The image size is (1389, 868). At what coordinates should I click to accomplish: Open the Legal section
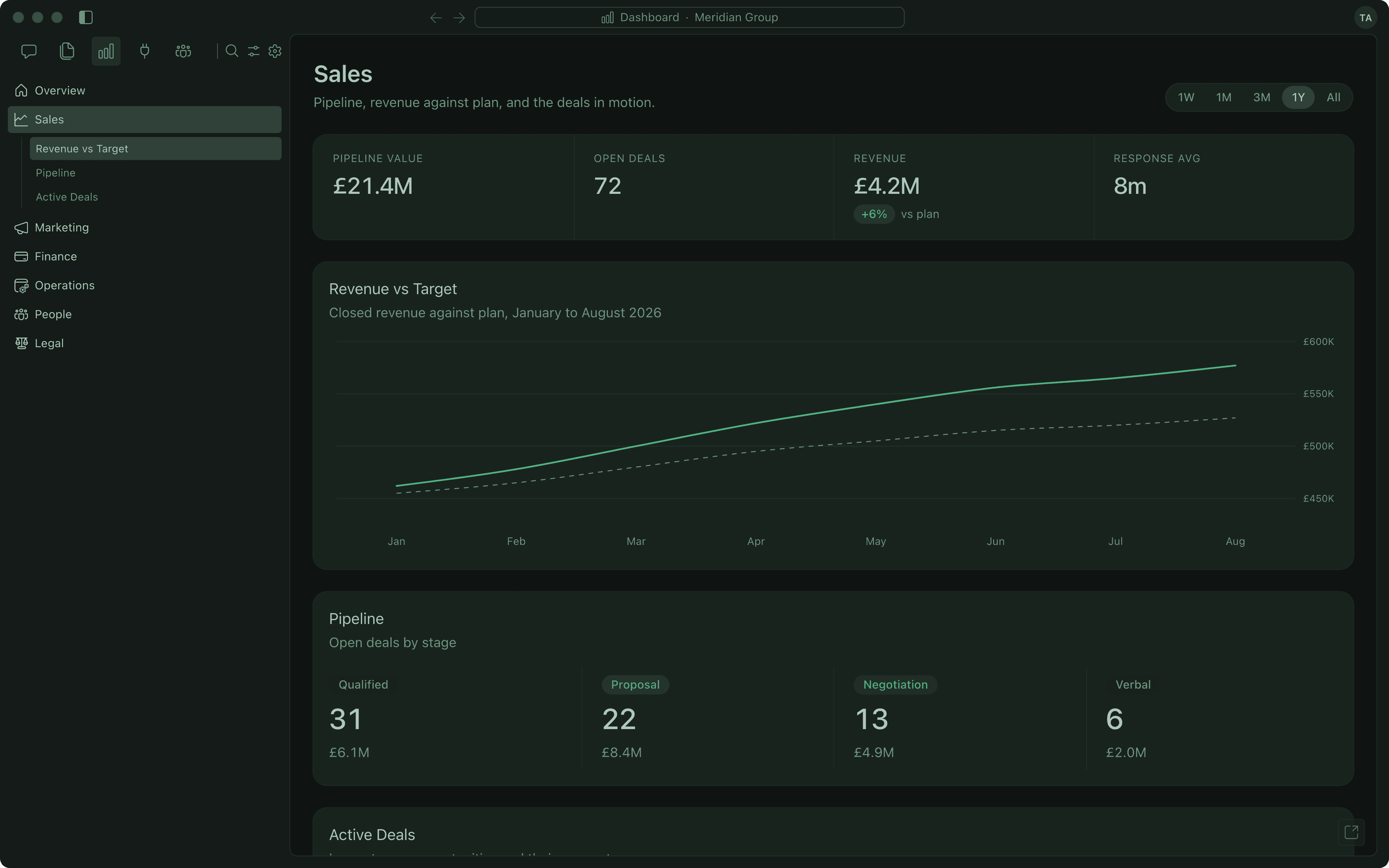pos(145,343)
